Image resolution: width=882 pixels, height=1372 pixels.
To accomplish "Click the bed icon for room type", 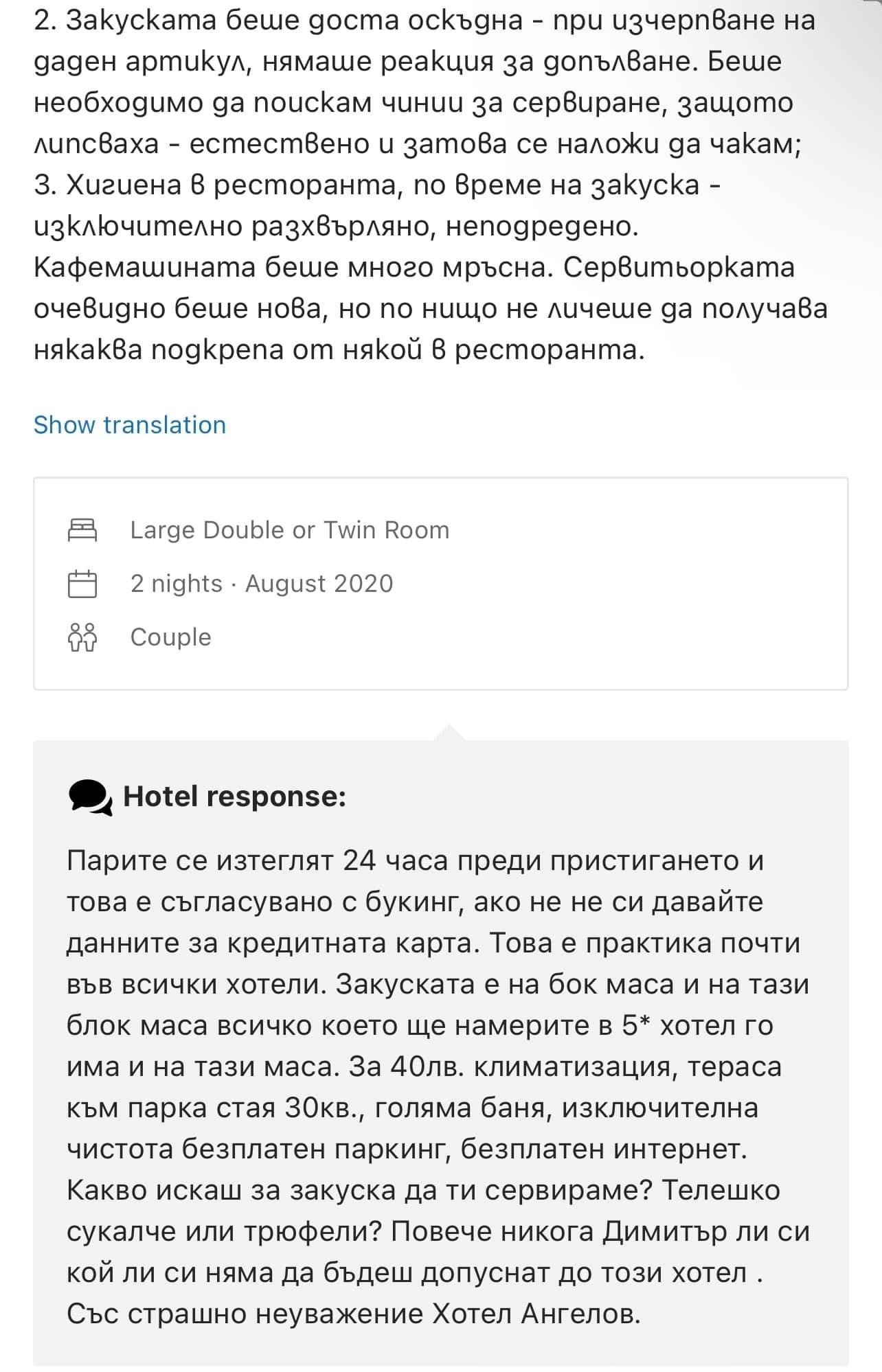I will (82, 530).
